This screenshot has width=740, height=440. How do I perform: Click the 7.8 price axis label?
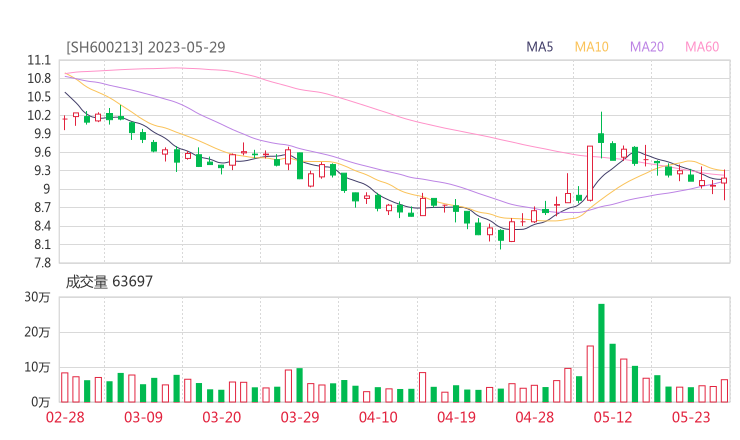click(41, 263)
